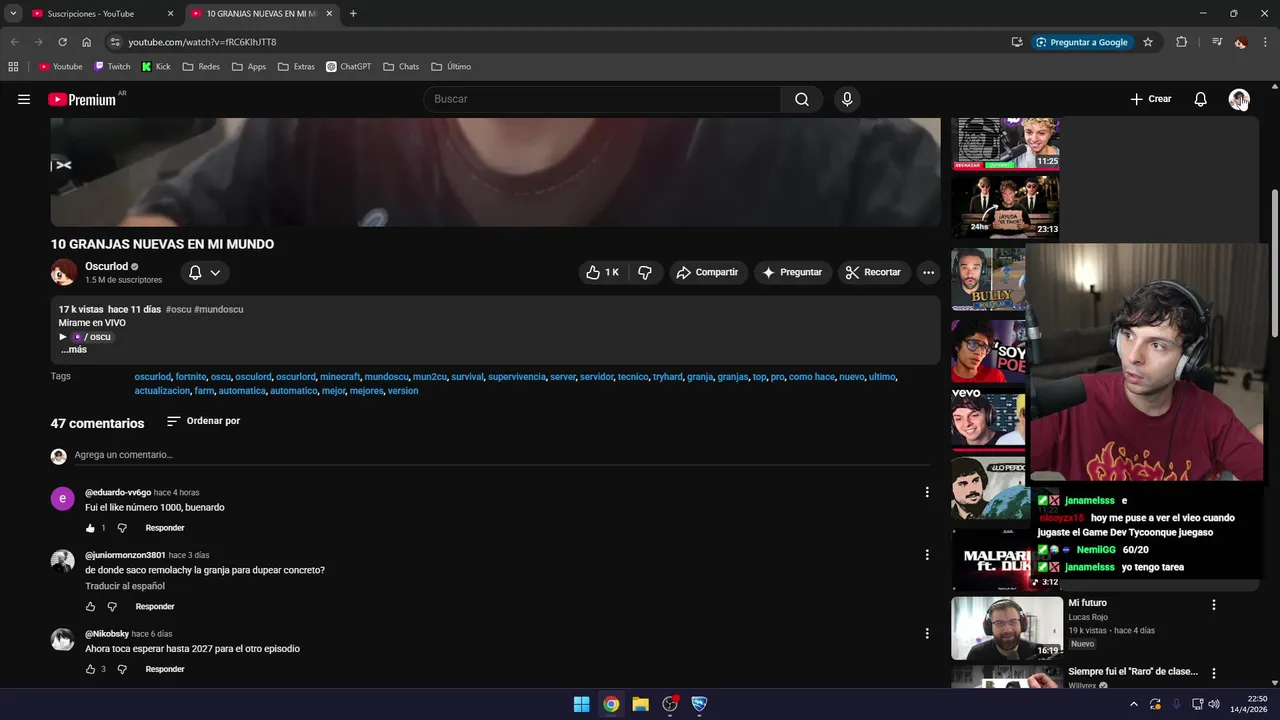Reply to Nikobsky's comment
1280x720 pixels.
[x=165, y=669]
